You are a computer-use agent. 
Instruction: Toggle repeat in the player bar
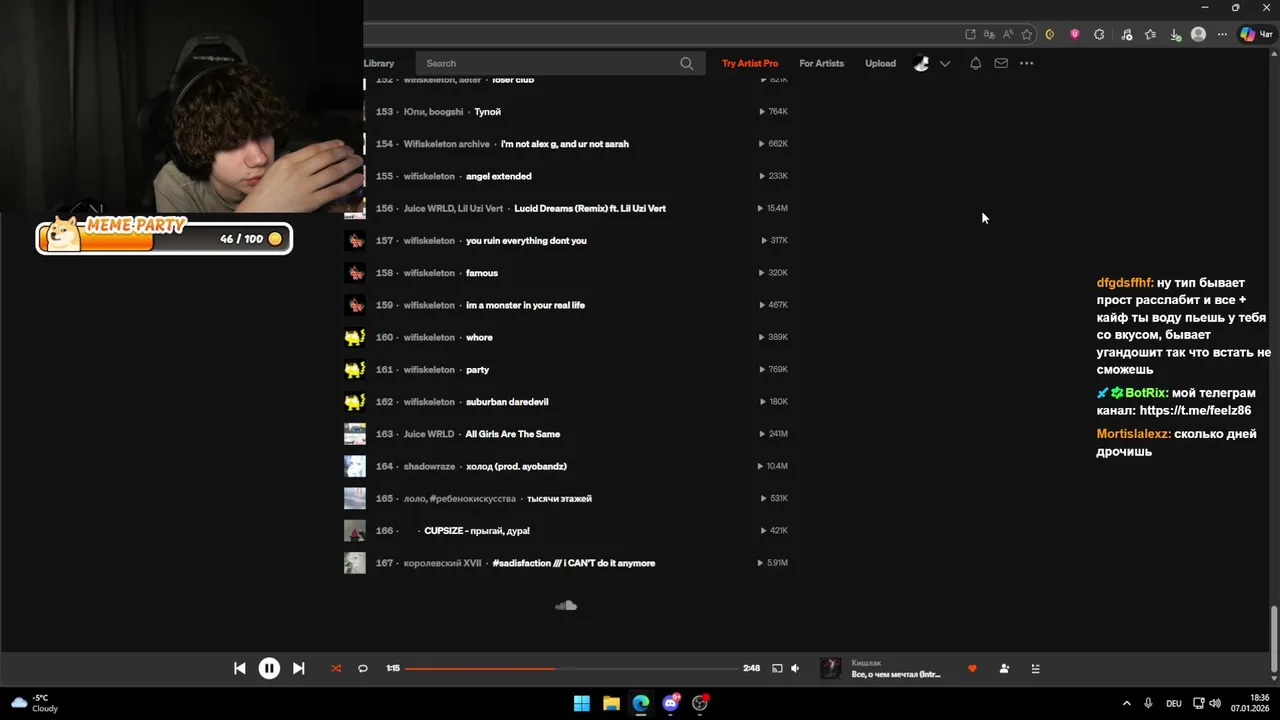tap(363, 669)
